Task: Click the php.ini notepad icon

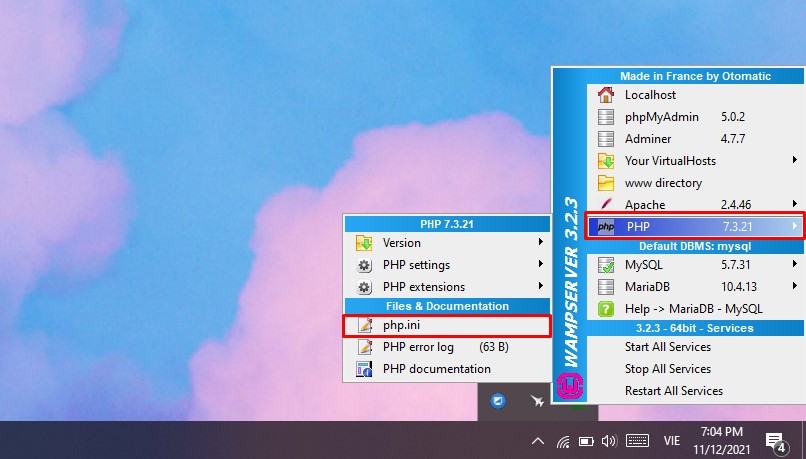Action: coord(364,325)
